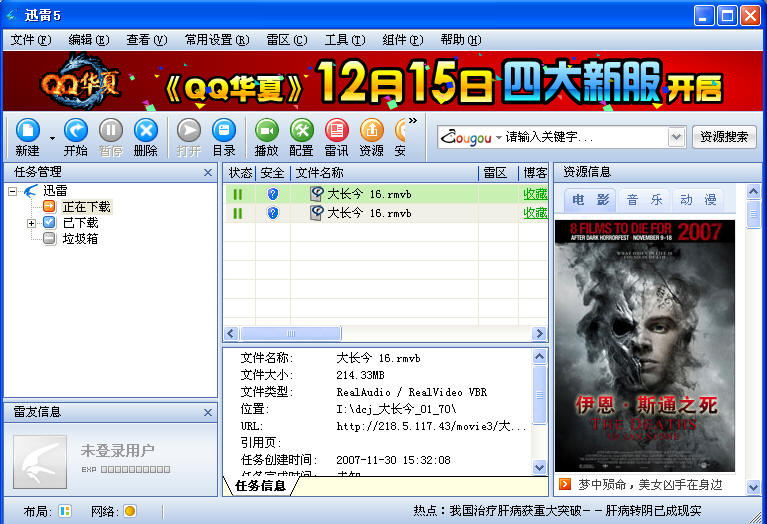Close the 雷友信息 panel
This screenshot has height=524, width=767.
pyautogui.click(x=208, y=412)
